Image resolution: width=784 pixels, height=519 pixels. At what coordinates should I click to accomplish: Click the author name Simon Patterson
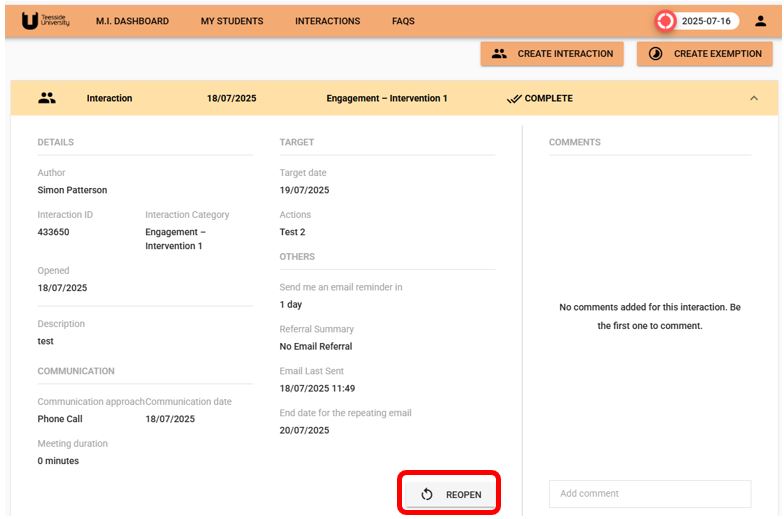72,190
